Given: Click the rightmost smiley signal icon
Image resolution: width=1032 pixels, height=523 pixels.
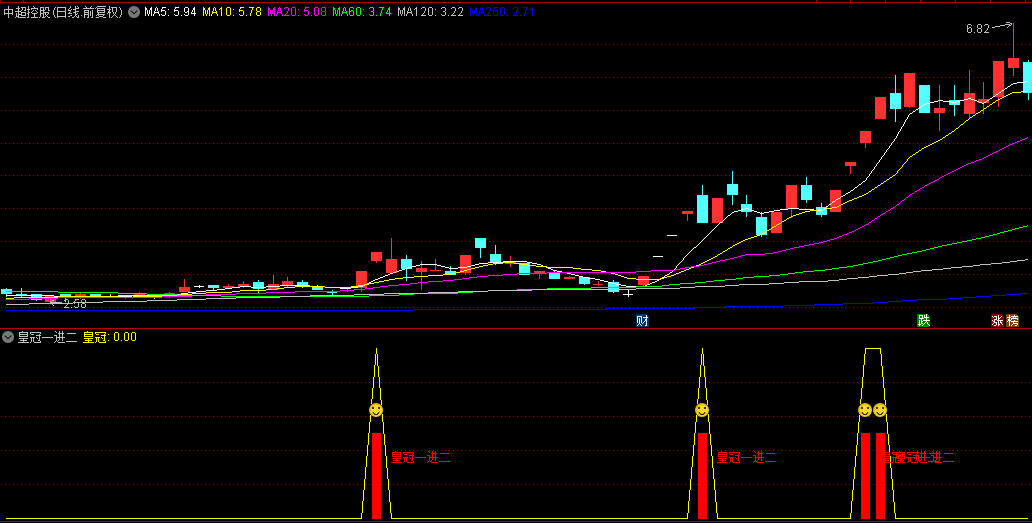Looking at the screenshot, I should 880,410.
